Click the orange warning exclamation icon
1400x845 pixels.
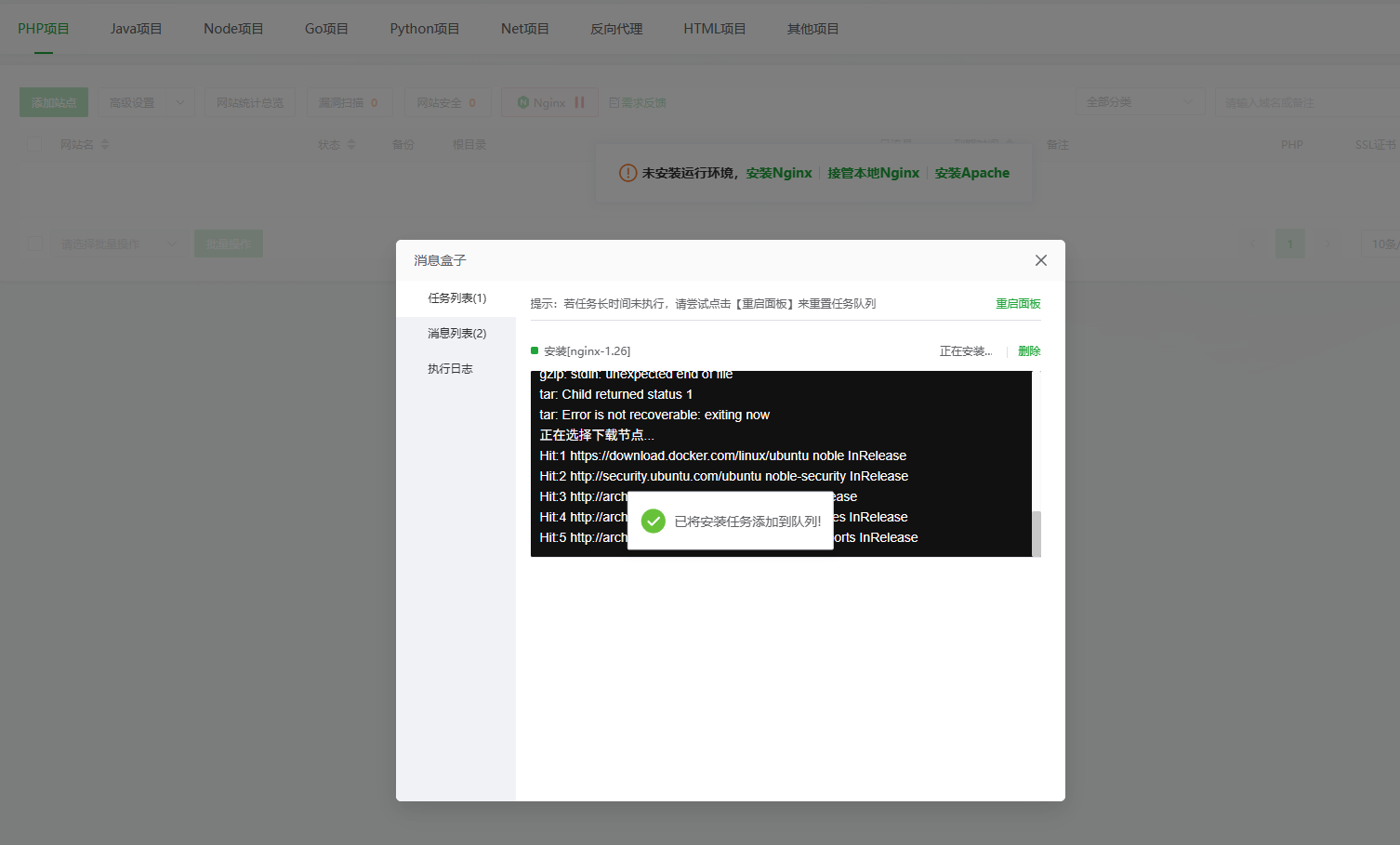[x=628, y=173]
